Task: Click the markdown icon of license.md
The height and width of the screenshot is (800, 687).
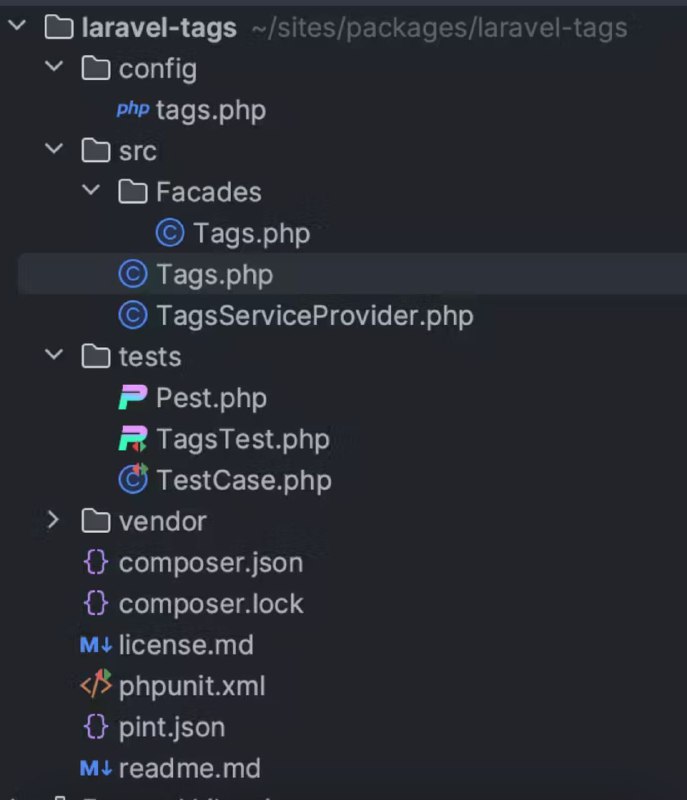Action: [96, 645]
